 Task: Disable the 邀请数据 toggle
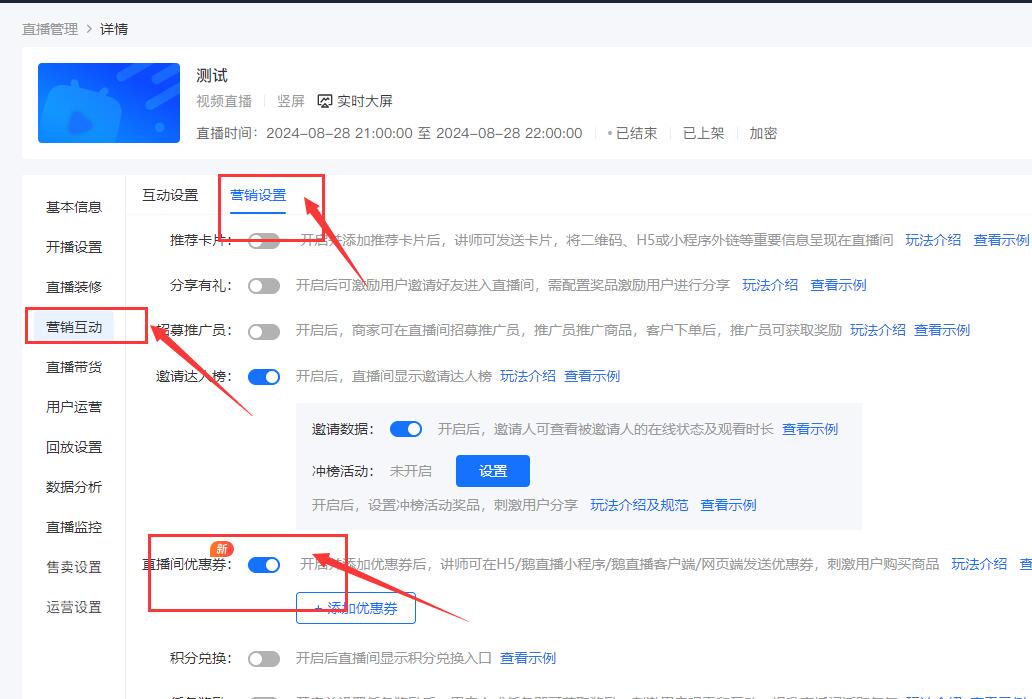(x=405, y=428)
